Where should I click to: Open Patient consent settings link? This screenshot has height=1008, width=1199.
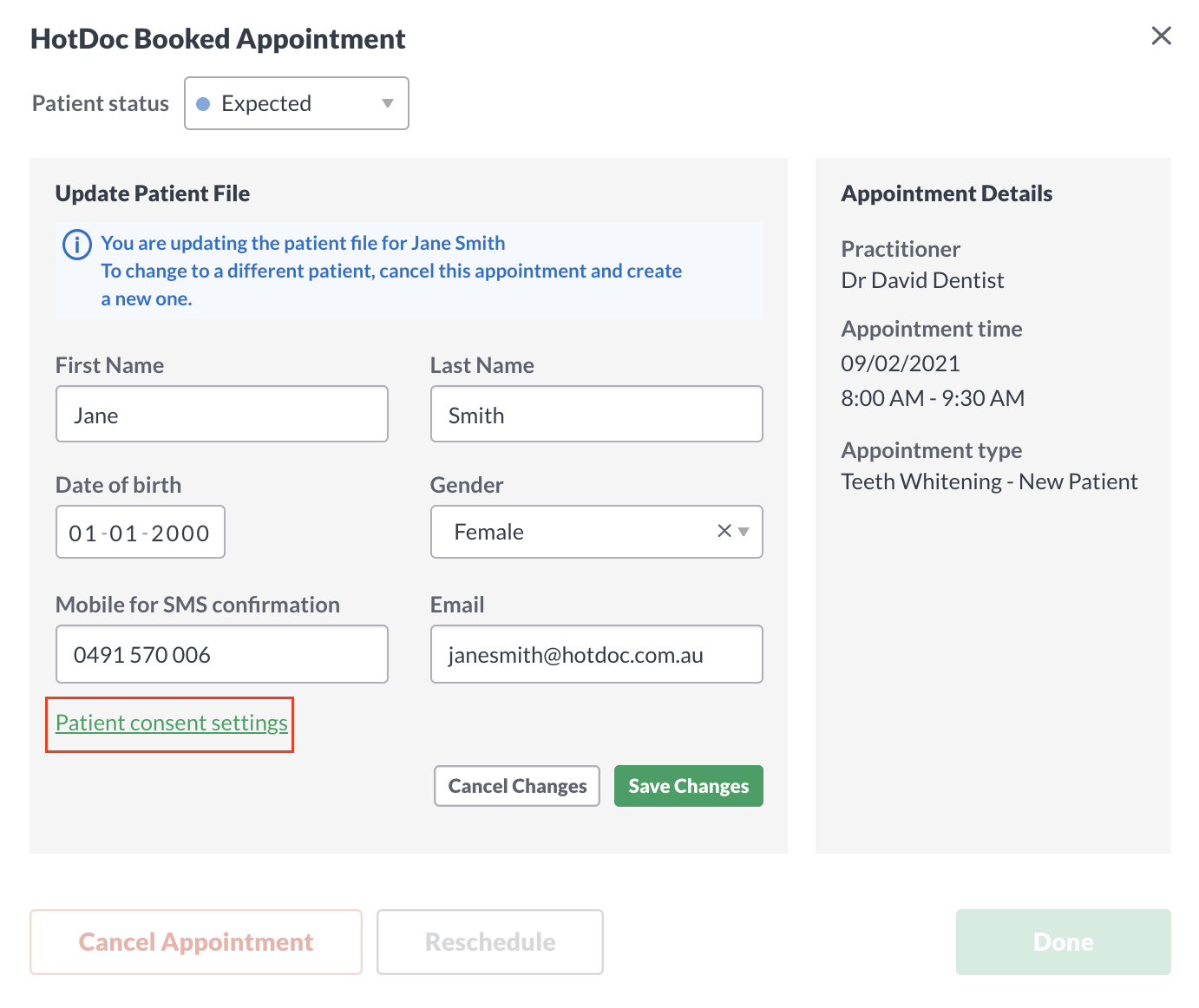coord(172,723)
